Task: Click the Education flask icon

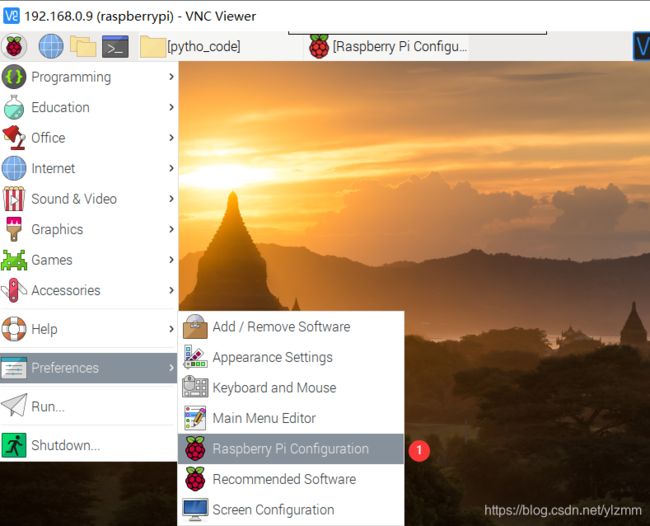Action: (14, 107)
